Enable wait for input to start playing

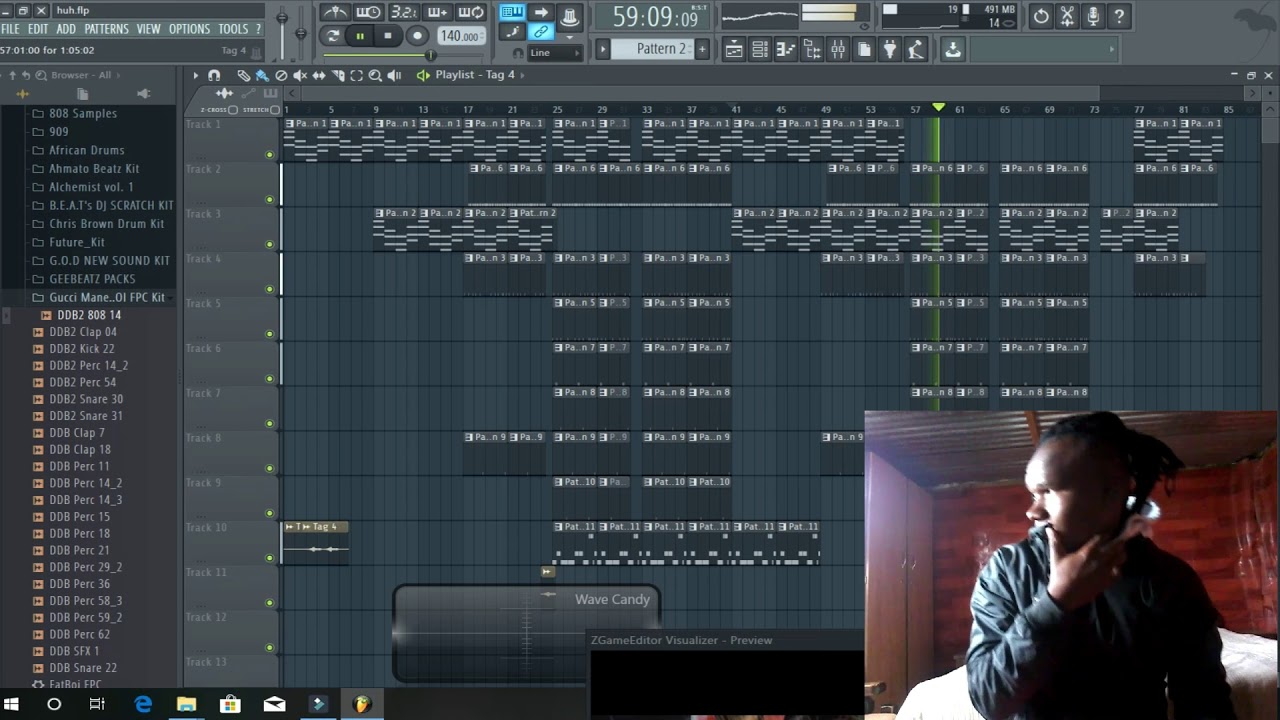click(368, 12)
